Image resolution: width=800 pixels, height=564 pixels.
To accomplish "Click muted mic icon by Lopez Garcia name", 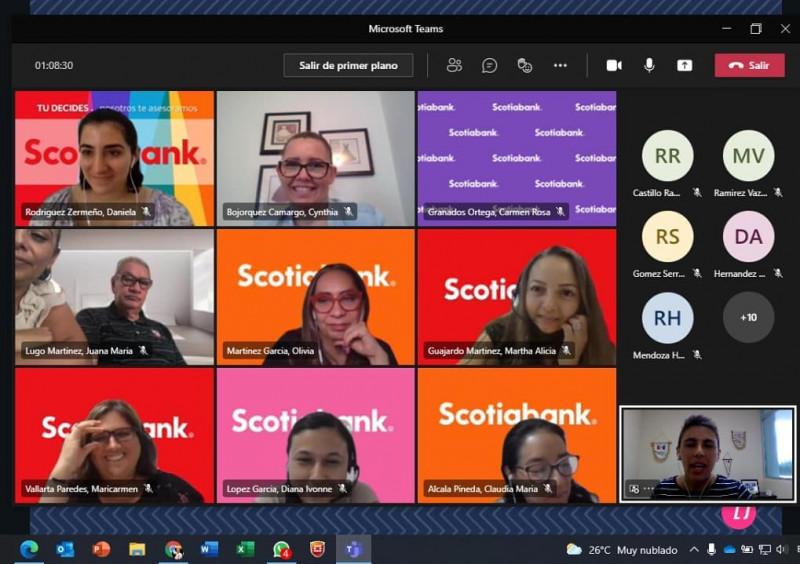I will pyautogui.click(x=343, y=488).
